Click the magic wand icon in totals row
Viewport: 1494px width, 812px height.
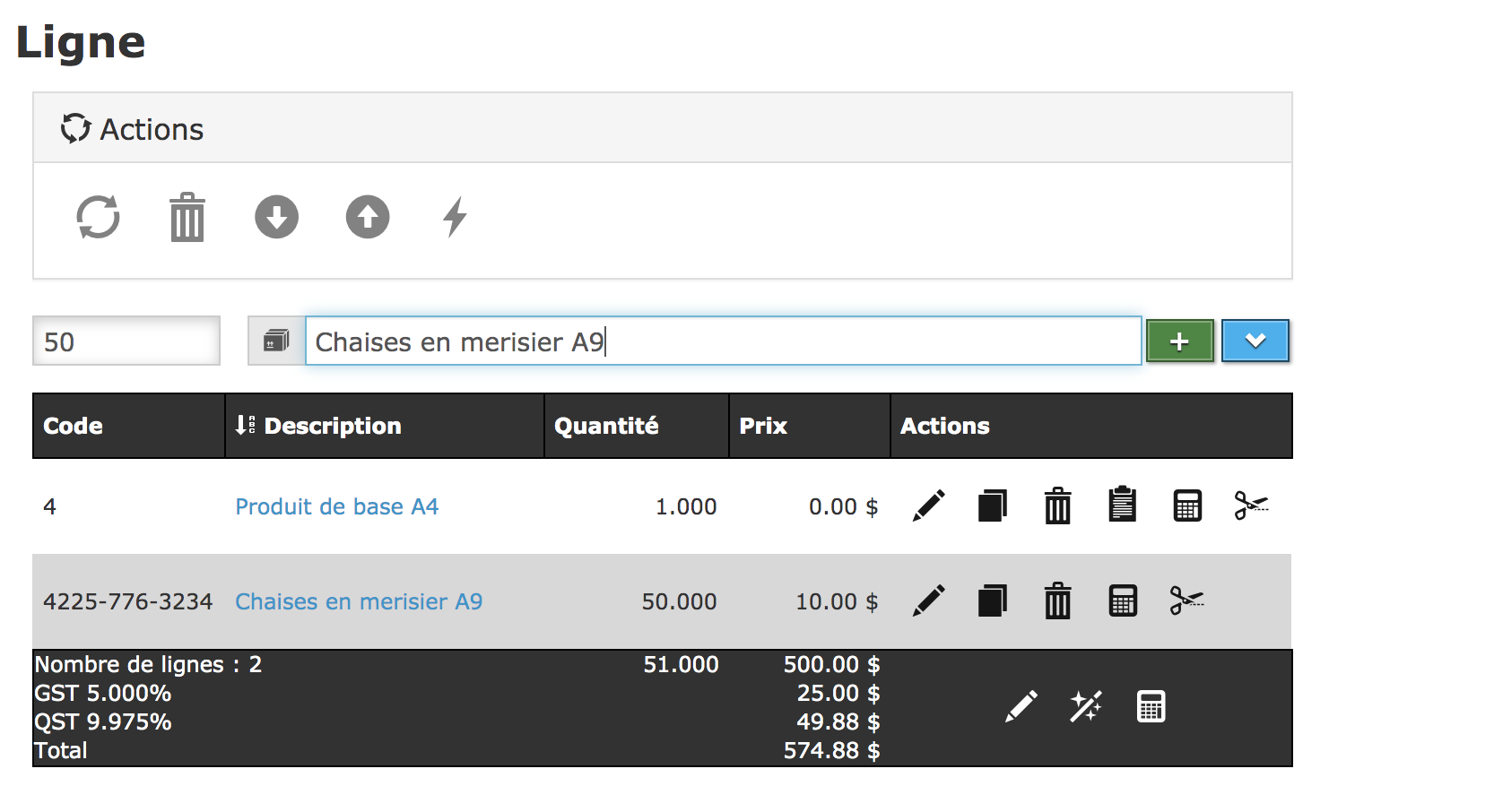(x=1086, y=707)
